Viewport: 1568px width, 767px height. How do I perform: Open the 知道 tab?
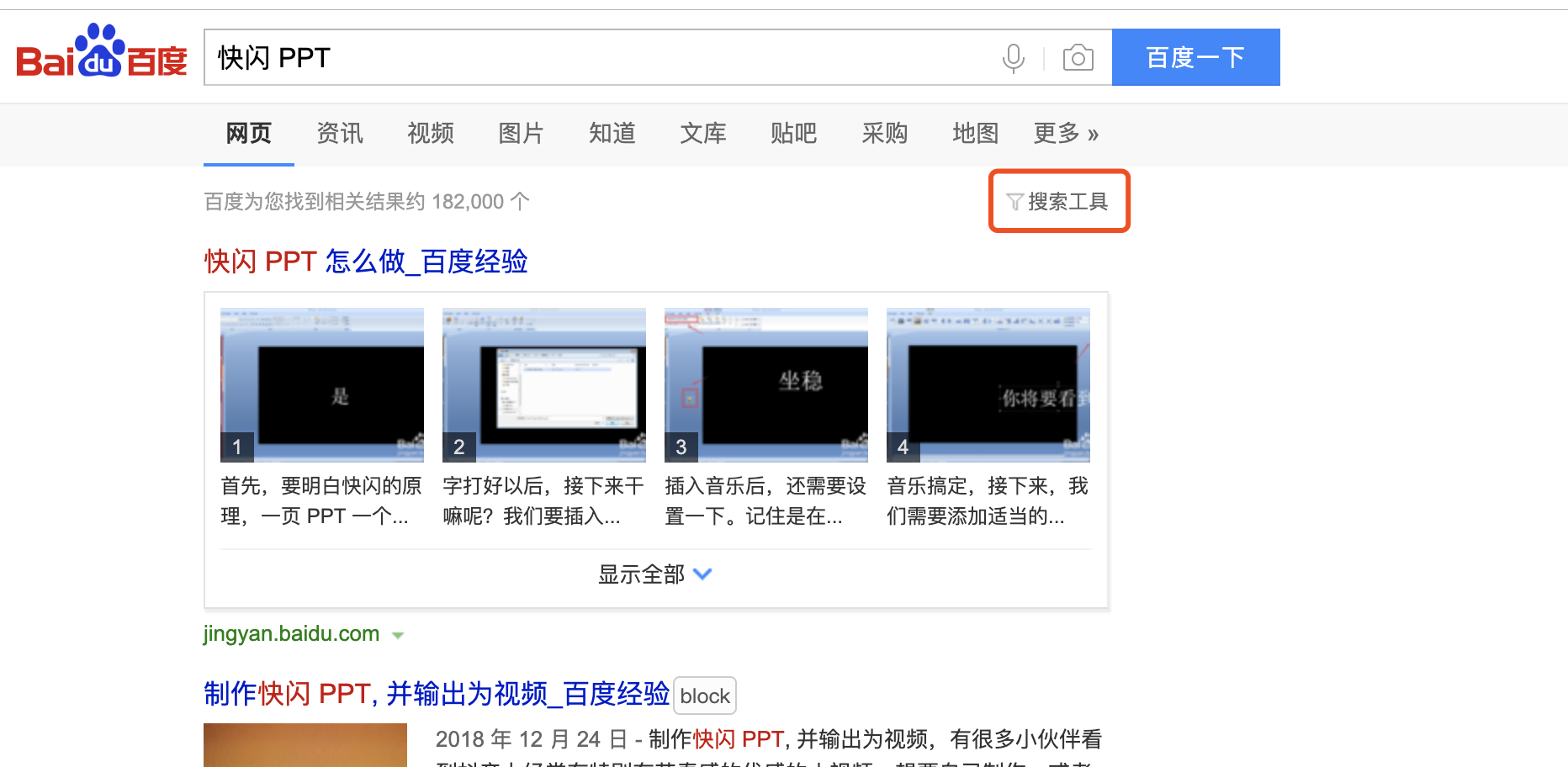[x=612, y=134]
